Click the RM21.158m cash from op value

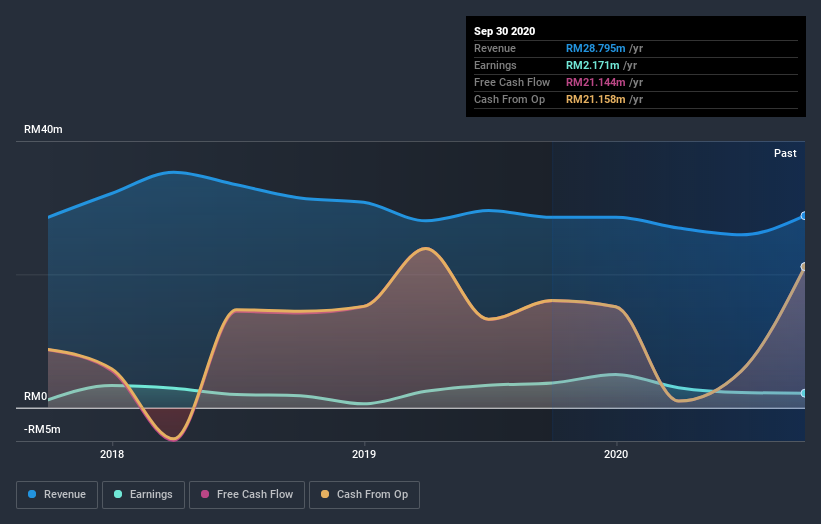pyautogui.click(x=595, y=99)
